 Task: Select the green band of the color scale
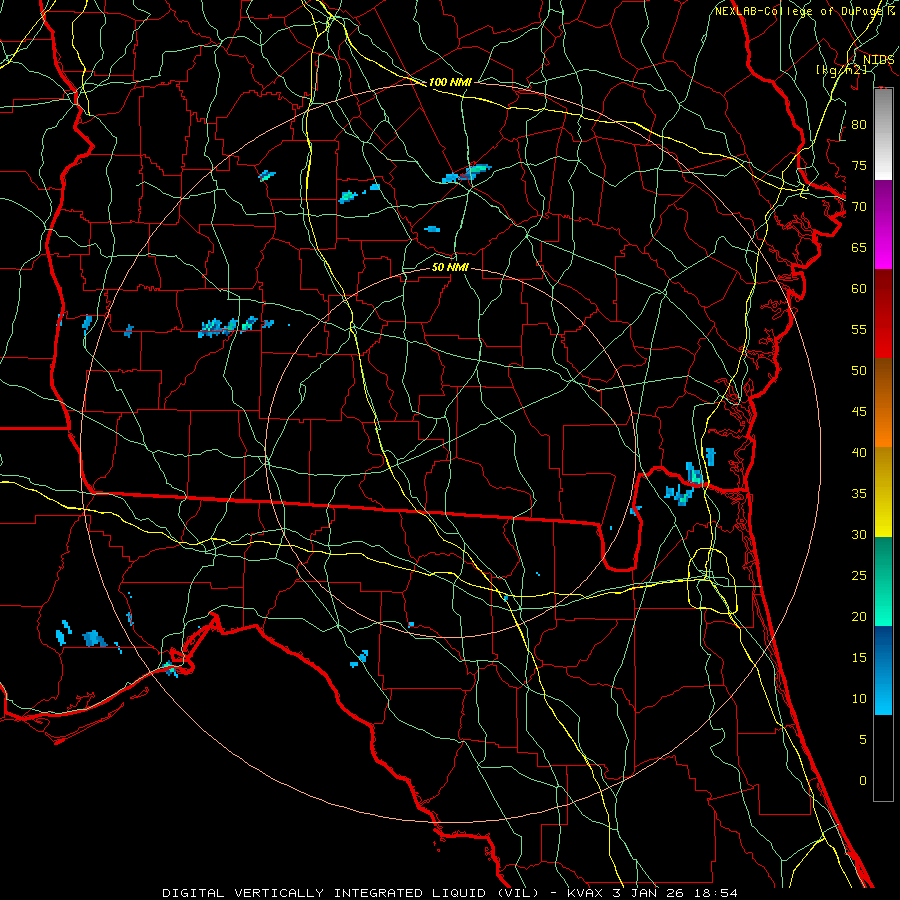[x=883, y=581]
